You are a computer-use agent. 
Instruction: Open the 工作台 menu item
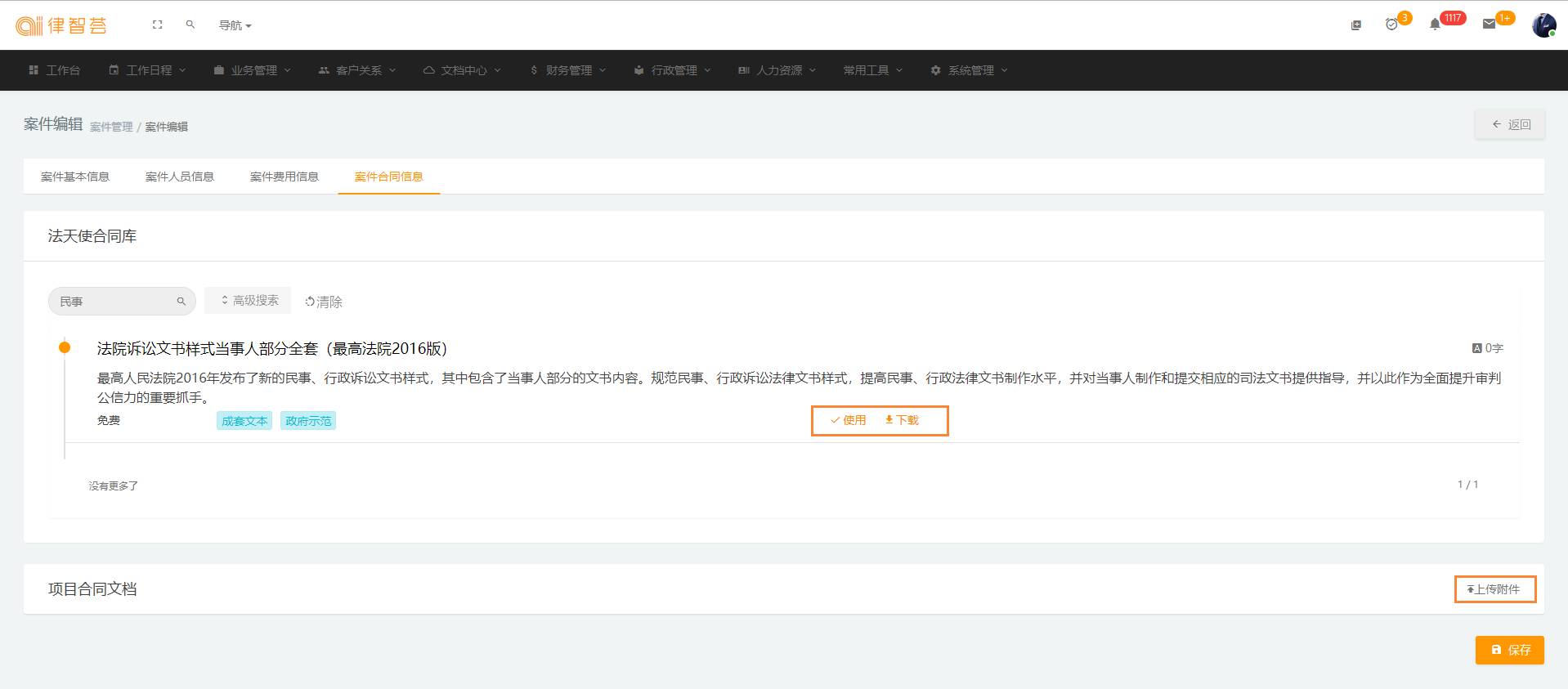(55, 70)
